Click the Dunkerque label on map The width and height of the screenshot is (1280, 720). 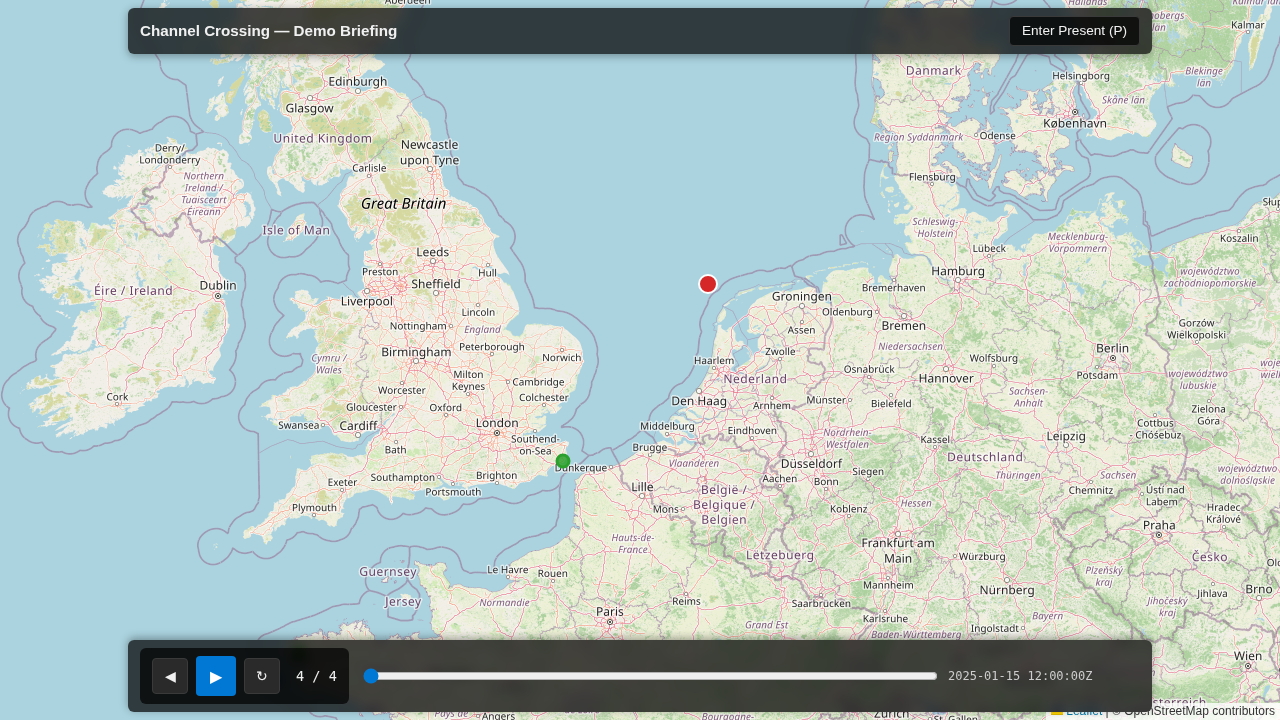[x=581, y=468]
